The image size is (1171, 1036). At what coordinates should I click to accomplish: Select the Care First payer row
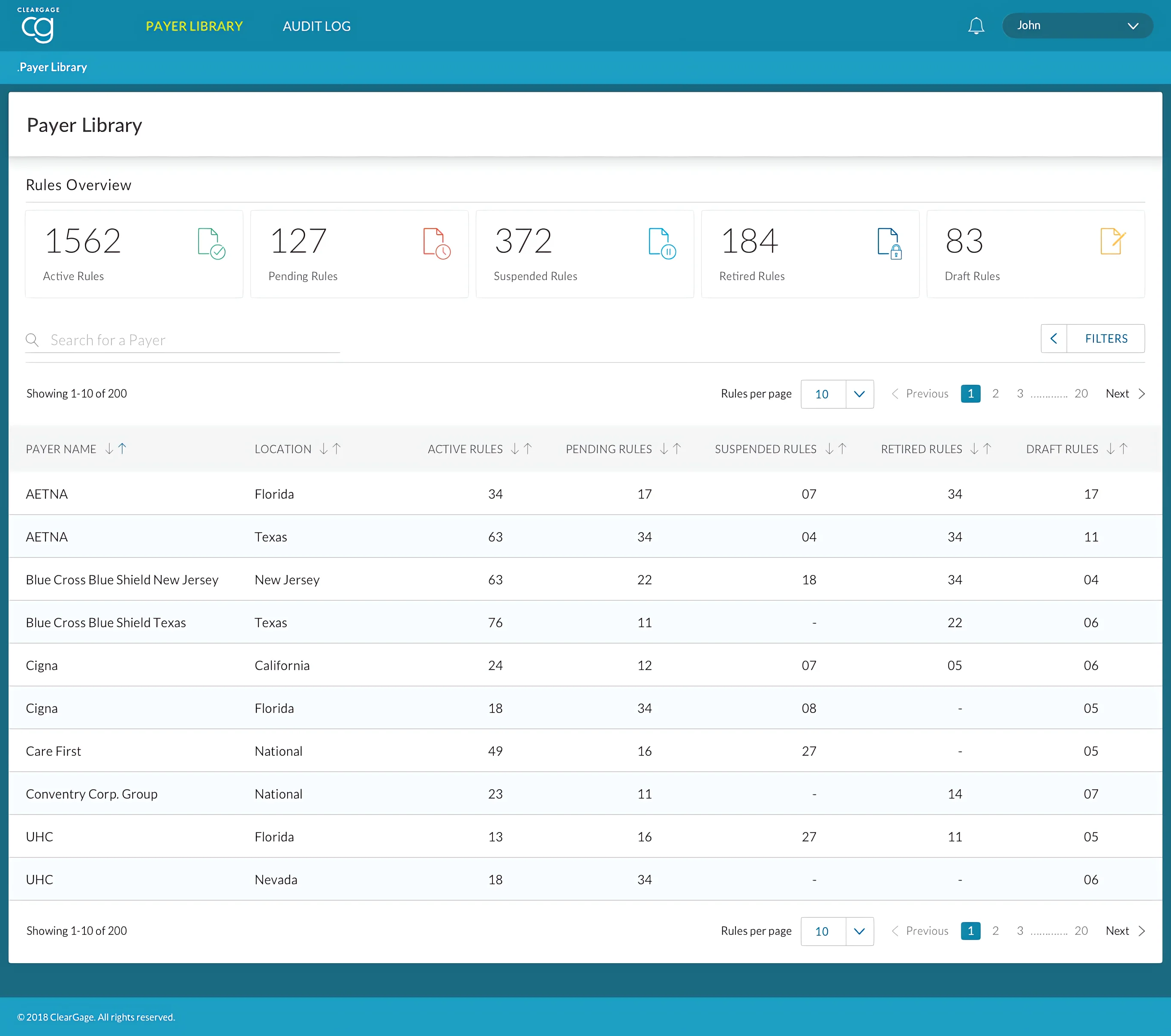click(585, 751)
